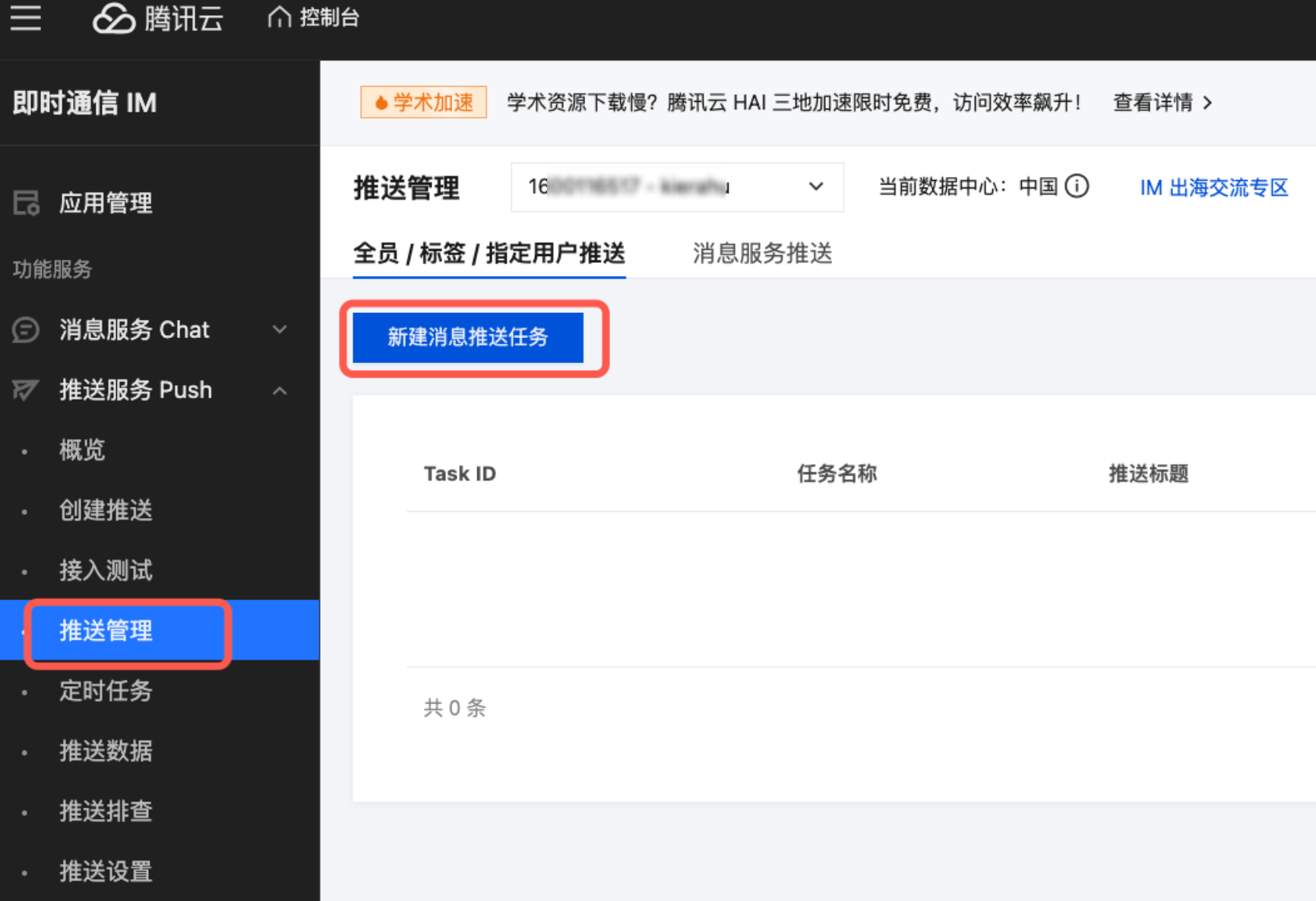Screen dimensions: 1316x901
Task: Open 推送数据 in sidebar
Action: [106, 751]
